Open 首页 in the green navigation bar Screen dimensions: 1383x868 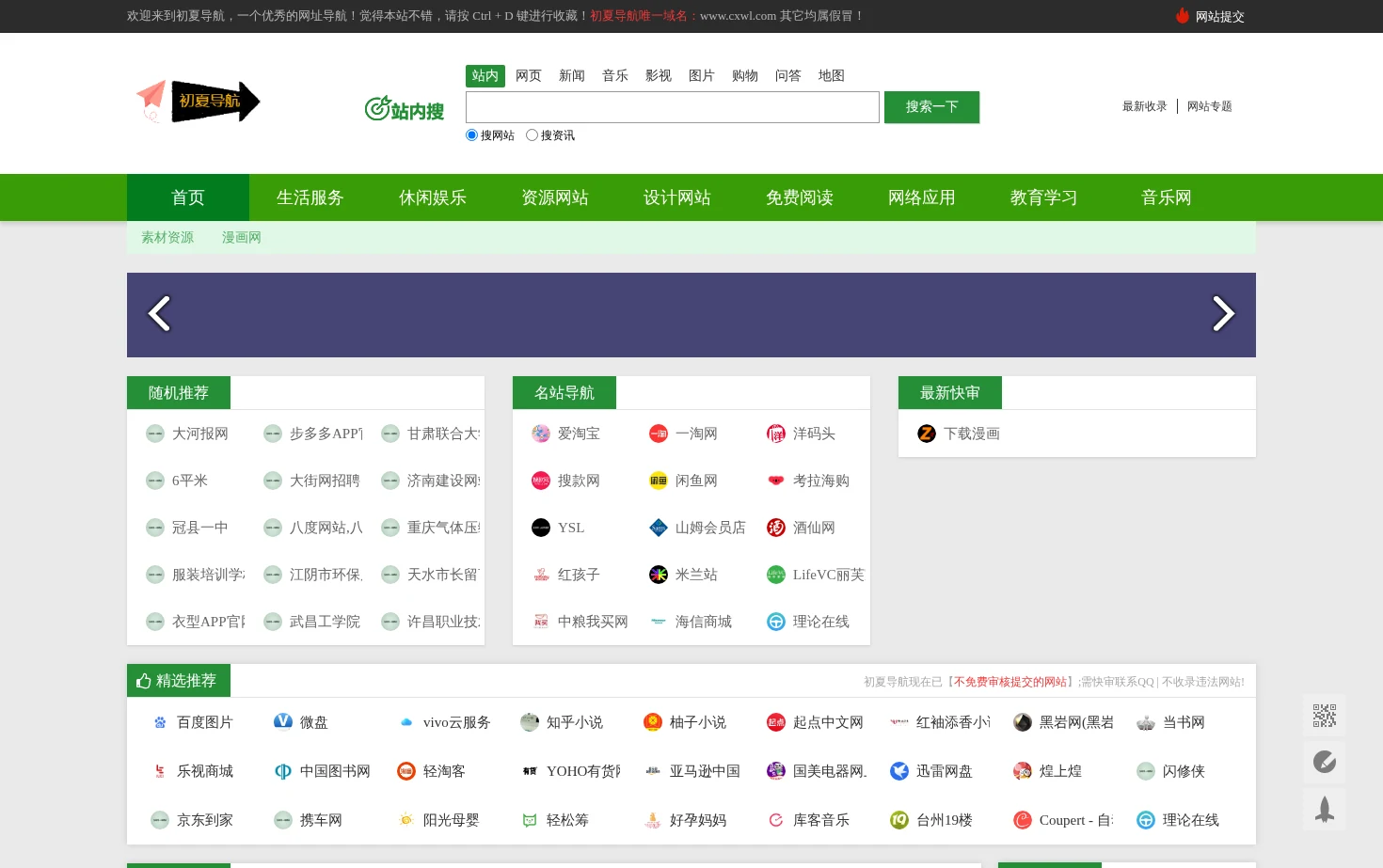coord(188,197)
